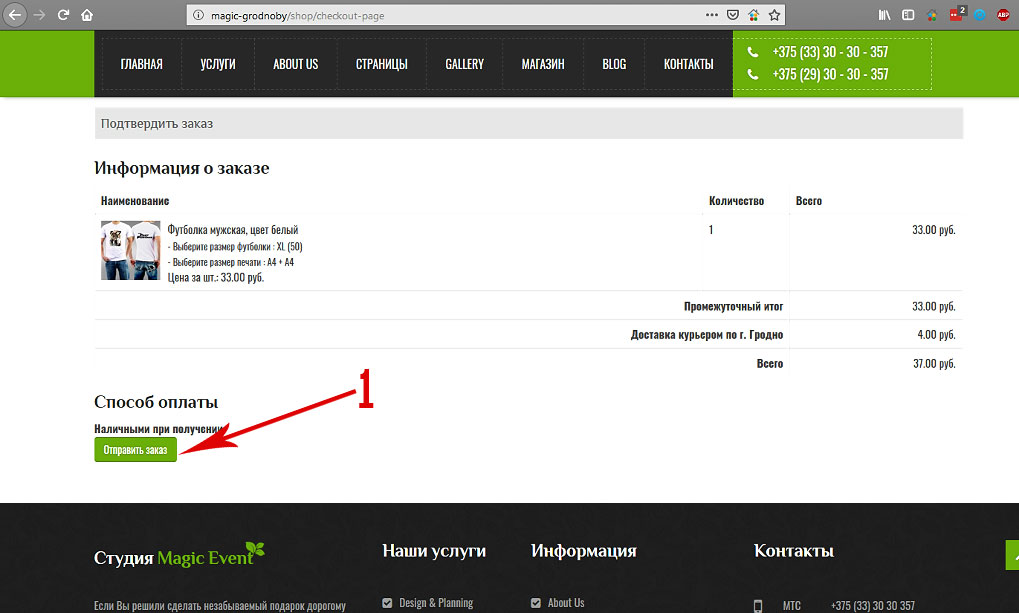Open the ГЛАВНАЯ menu item
The image size is (1019, 613).
point(141,64)
